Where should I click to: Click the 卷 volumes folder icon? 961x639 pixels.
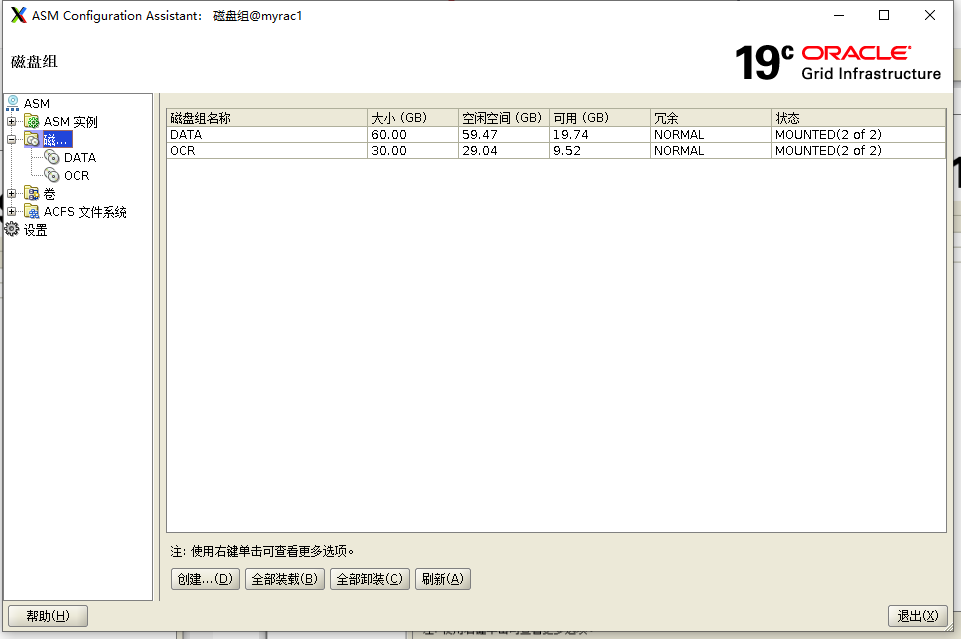coord(32,193)
